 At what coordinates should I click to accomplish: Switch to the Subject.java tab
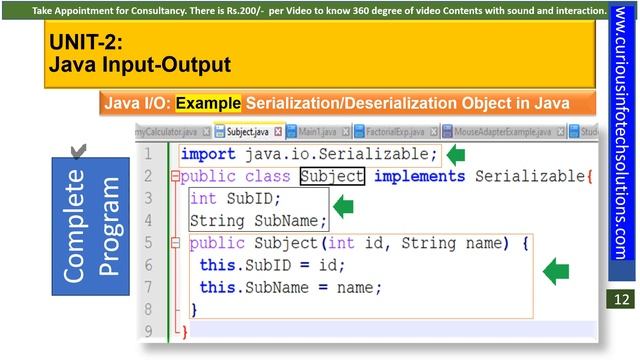[248, 132]
